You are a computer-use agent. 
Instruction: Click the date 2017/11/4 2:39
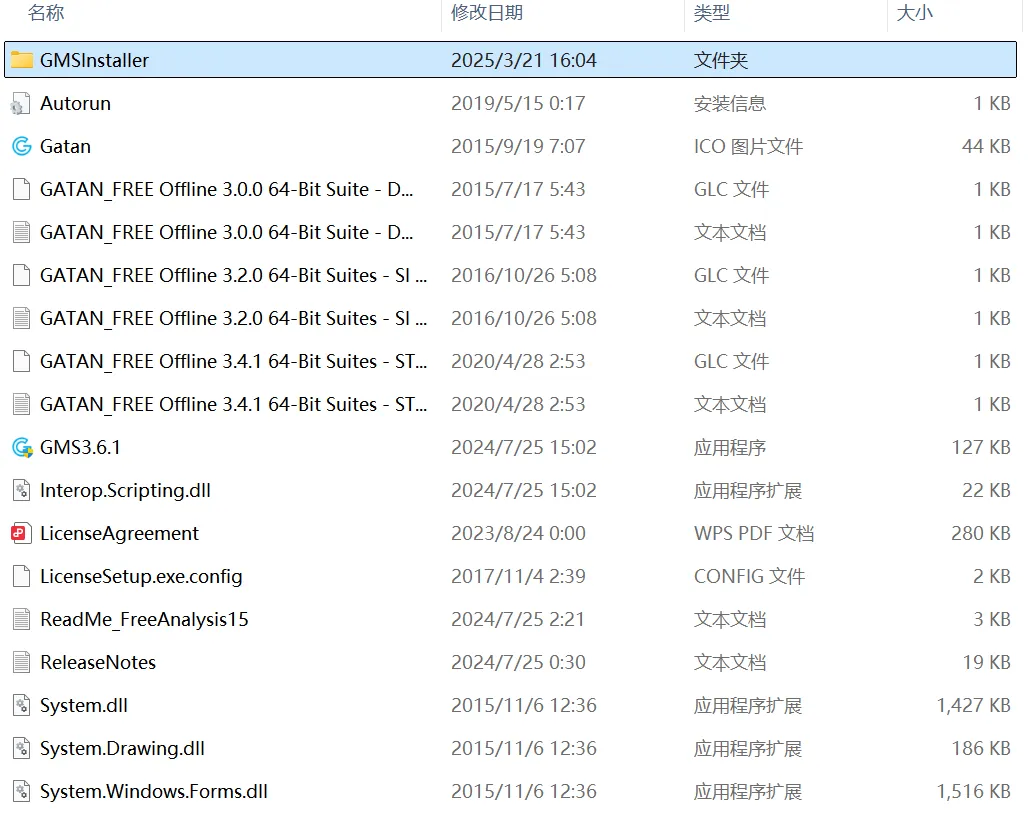point(518,576)
